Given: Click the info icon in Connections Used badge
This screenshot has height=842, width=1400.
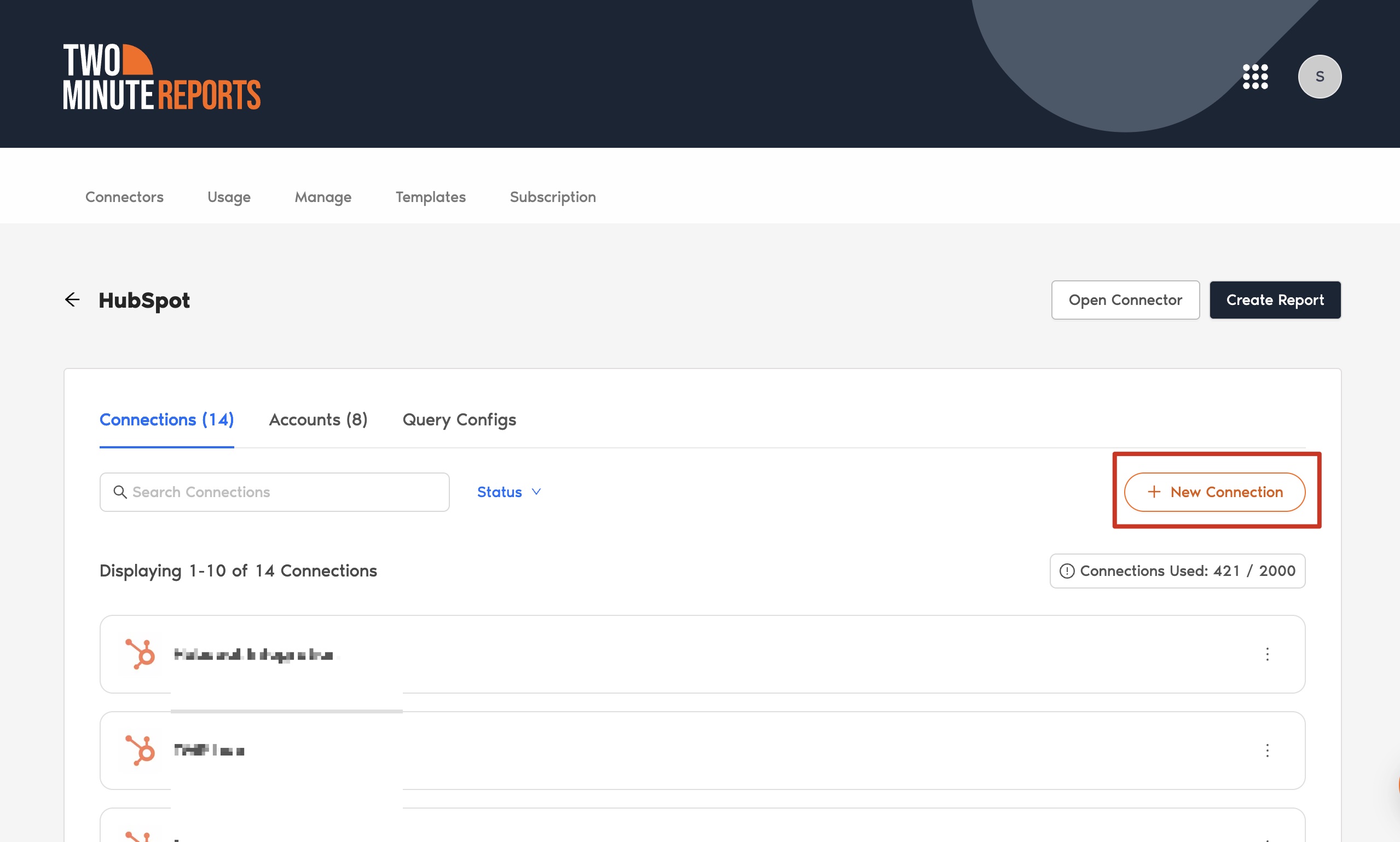Looking at the screenshot, I should [1067, 571].
